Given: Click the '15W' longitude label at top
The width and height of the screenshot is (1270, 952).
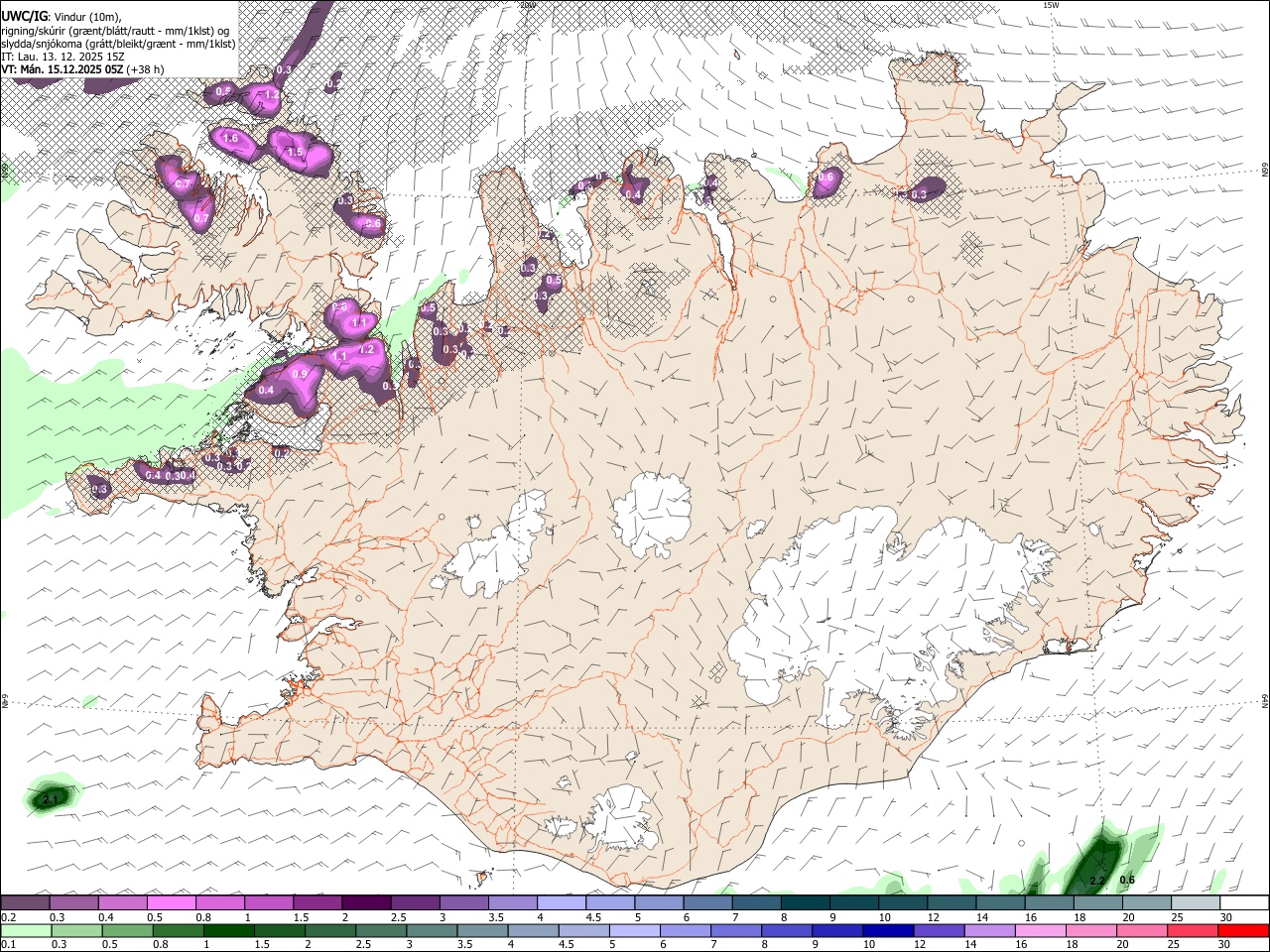Looking at the screenshot, I should pyautogui.click(x=1051, y=5).
